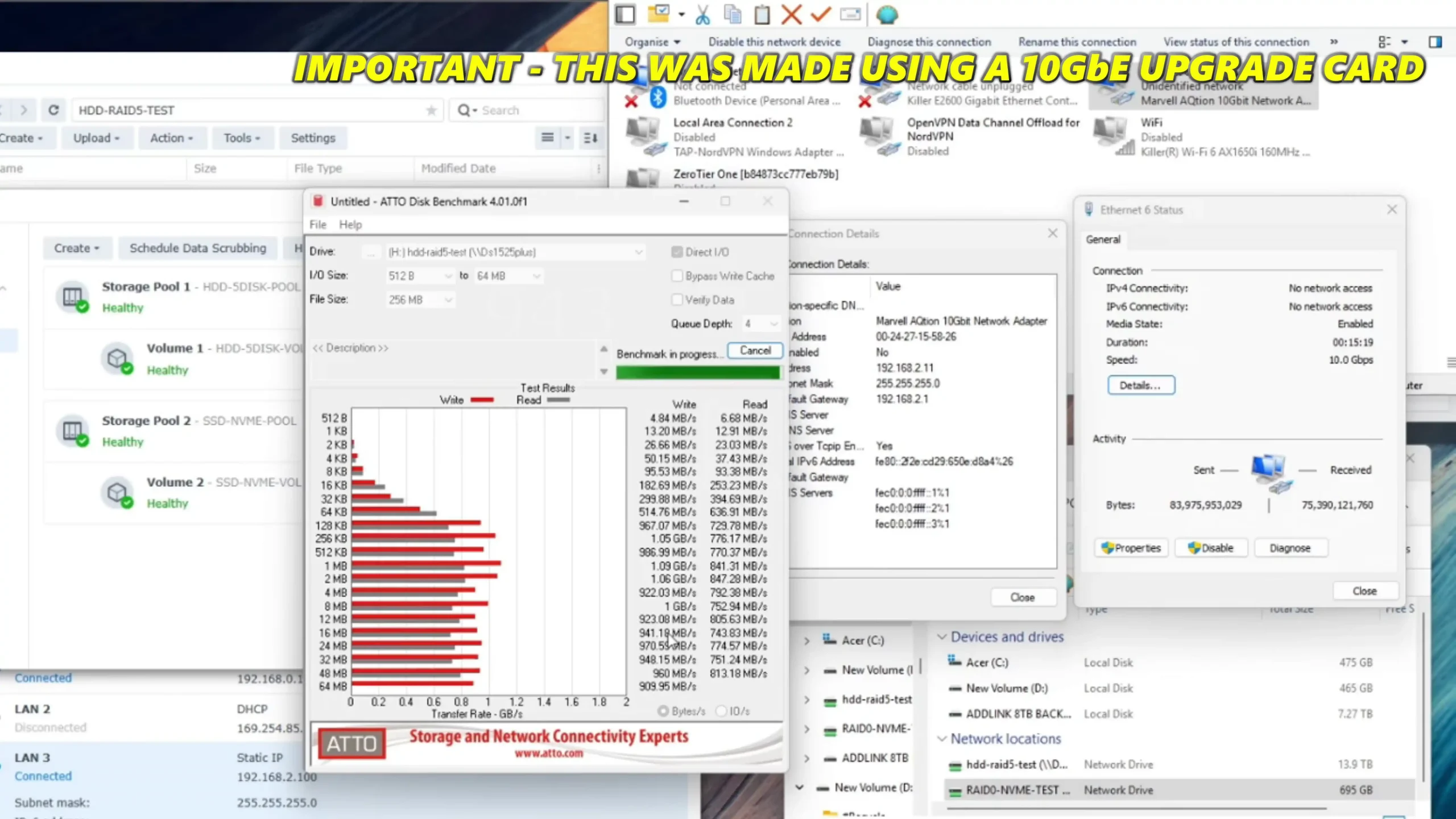The width and height of the screenshot is (1456, 819).
Task: Enable Verify Data checkbox
Action: [x=677, y=300]
